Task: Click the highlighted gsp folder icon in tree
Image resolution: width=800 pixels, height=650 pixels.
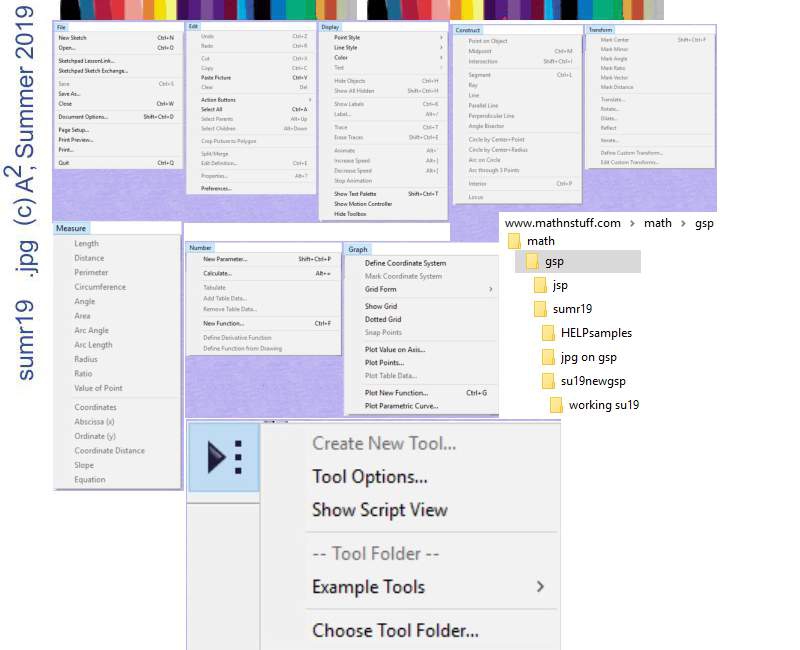Action: click(531, 262)
